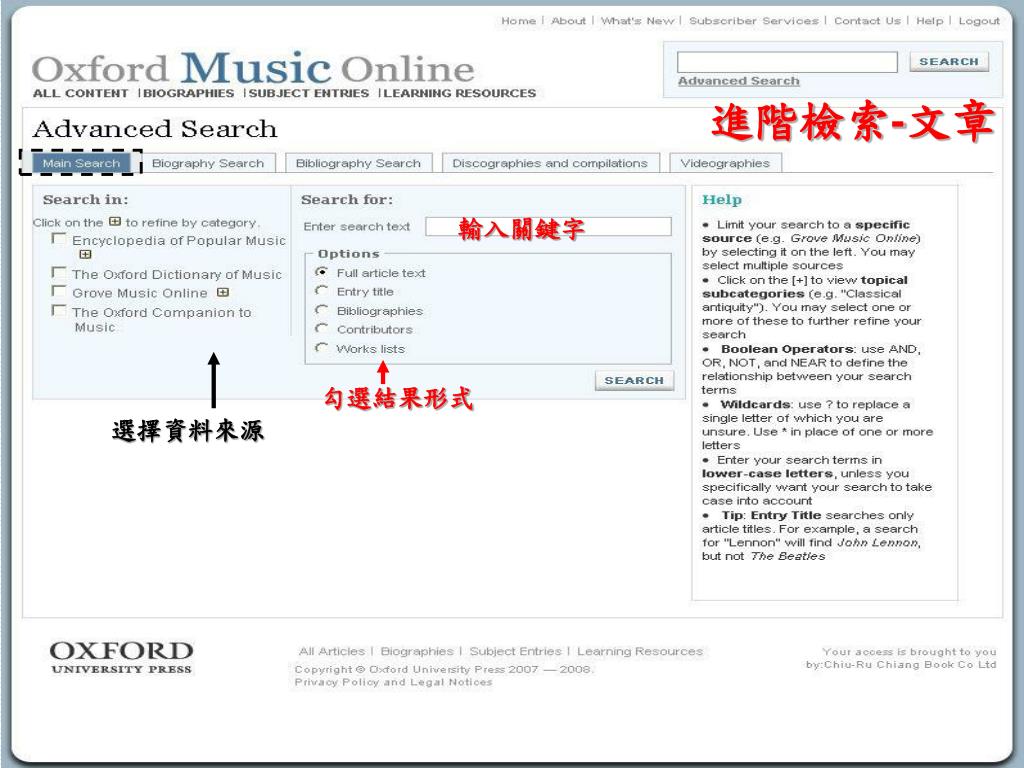The width and height of the screenshot is (1024, 768).
Task: Pick the Contributors radio button
Action: point(321,328)
